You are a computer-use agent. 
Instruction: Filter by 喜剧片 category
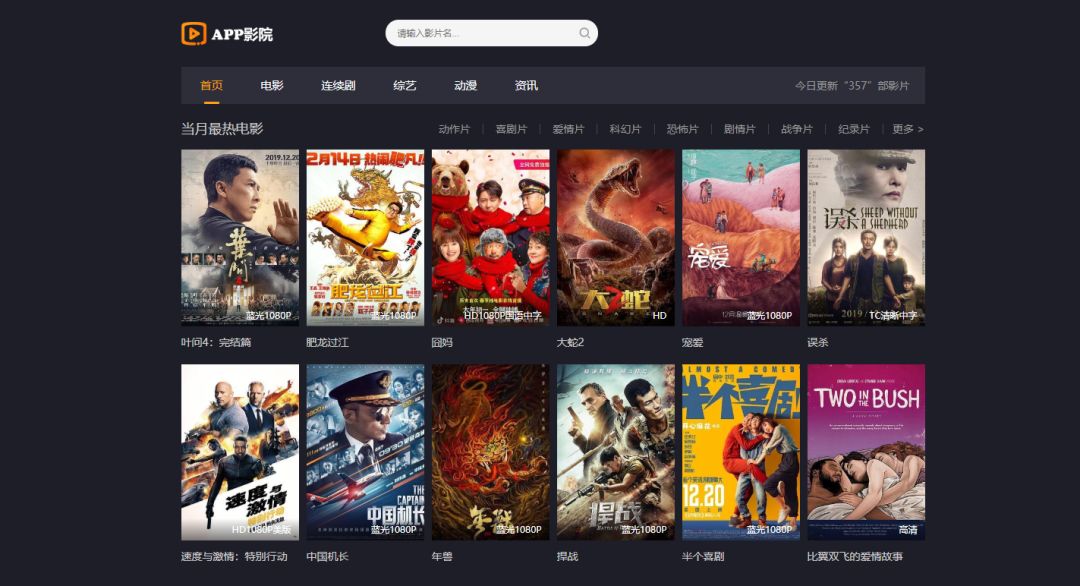point(511,129)
